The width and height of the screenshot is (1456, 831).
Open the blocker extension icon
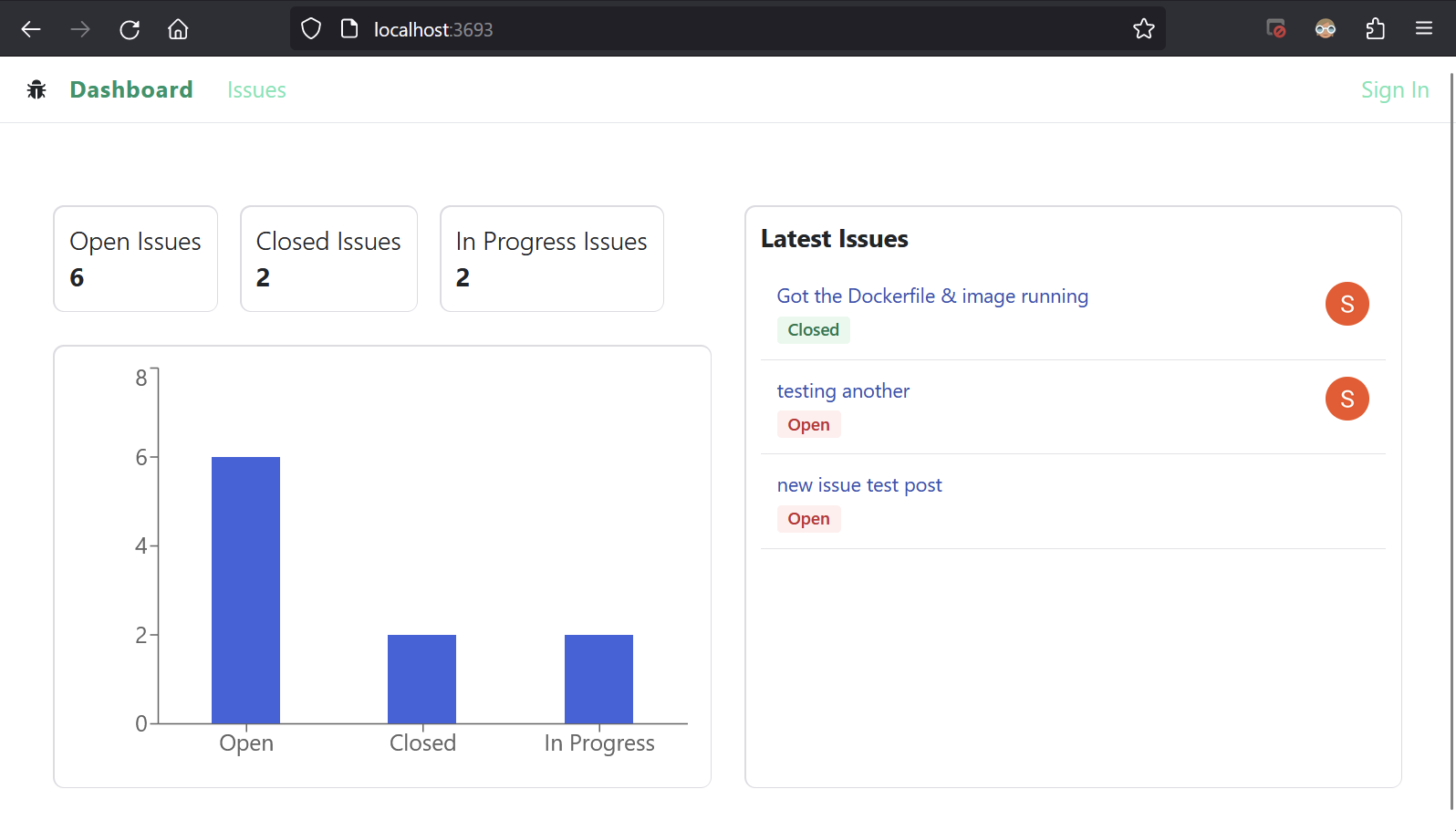(1276, 29)
